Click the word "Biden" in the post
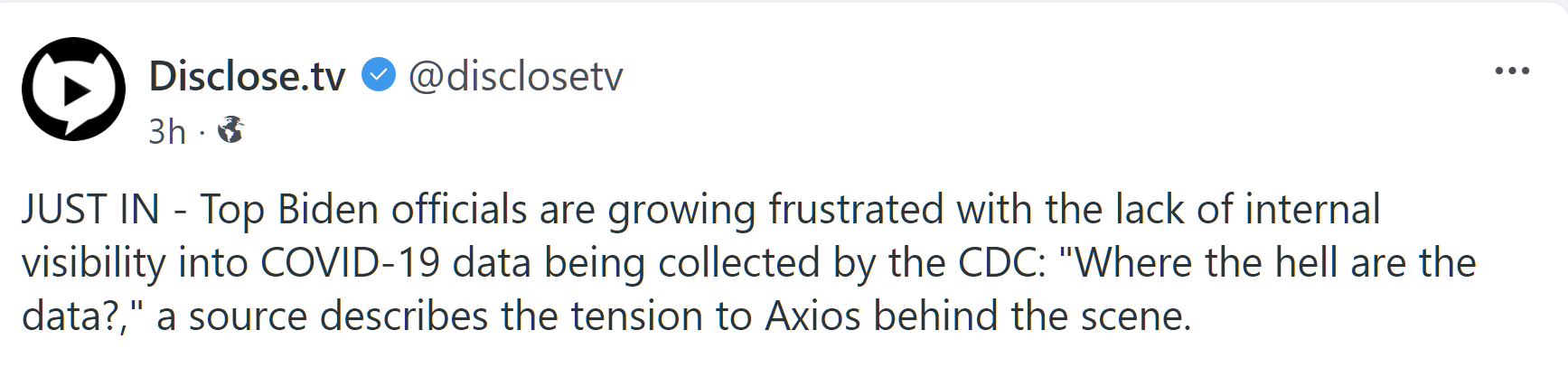Image resolution: width=1568 pixels, height=387 pixels. [328, 210]
